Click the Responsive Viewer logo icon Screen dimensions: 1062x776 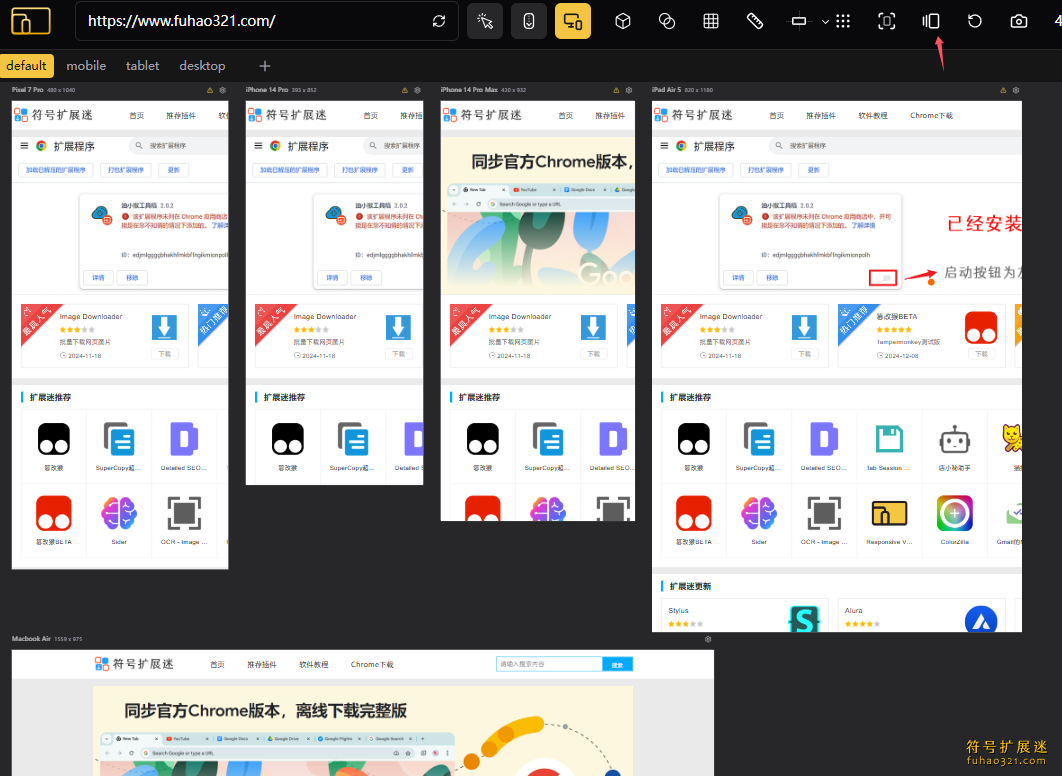[30, 21]
